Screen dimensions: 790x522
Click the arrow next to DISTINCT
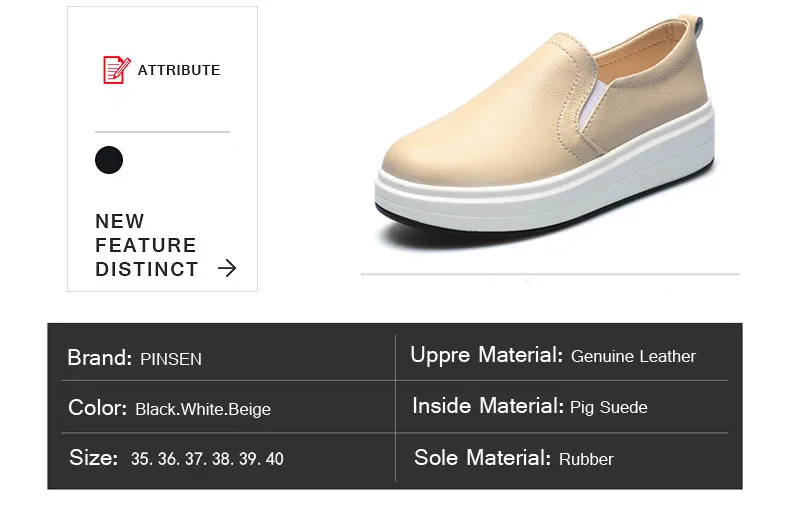(227, 268)
